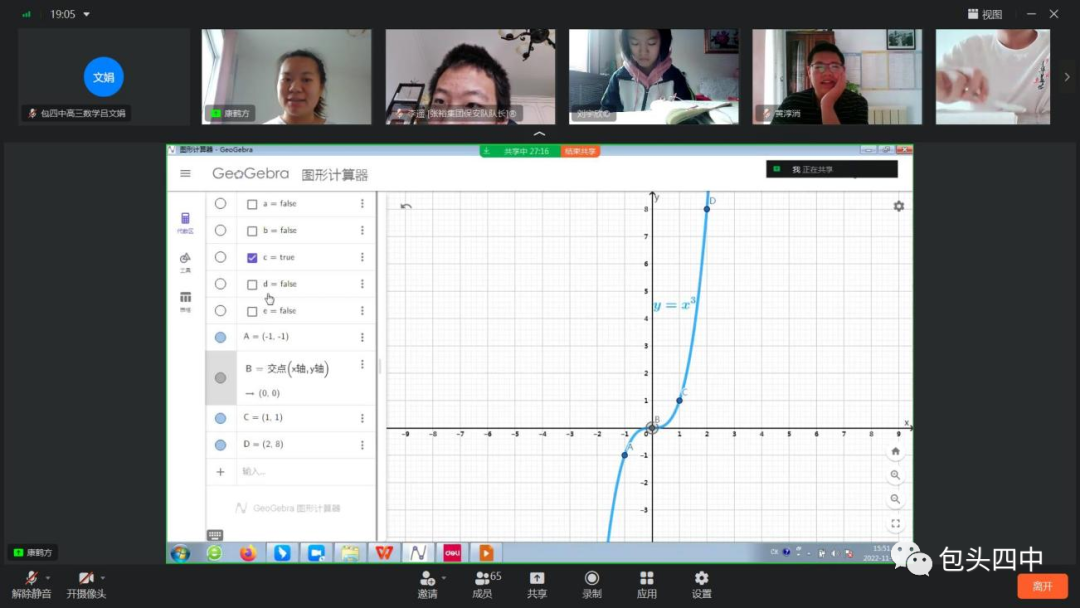Image resolution: width=1080 pixels, height=608 pixels.
Task: Open Firefox from the shared taskbar
Action: click(248, 553)
